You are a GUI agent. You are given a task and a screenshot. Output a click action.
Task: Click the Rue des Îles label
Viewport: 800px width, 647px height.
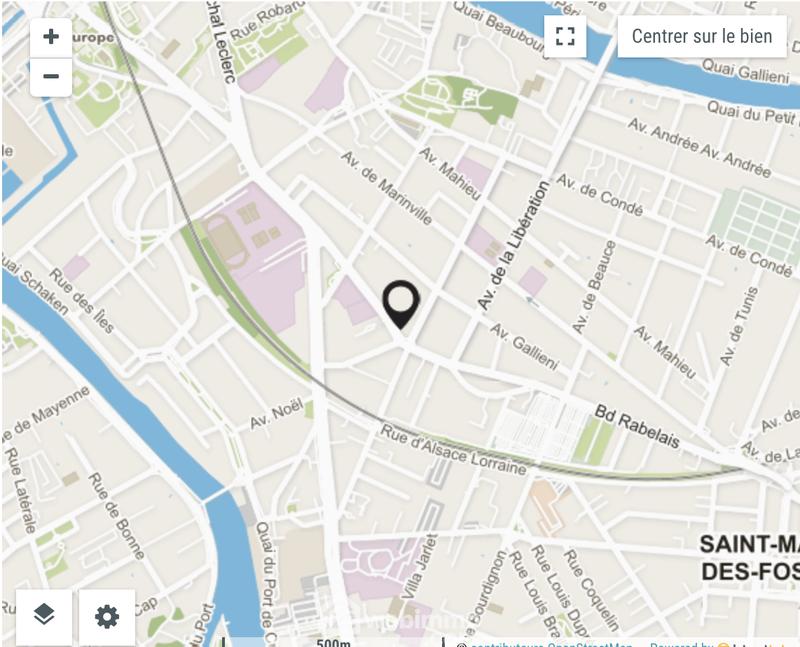coord(82,301)
